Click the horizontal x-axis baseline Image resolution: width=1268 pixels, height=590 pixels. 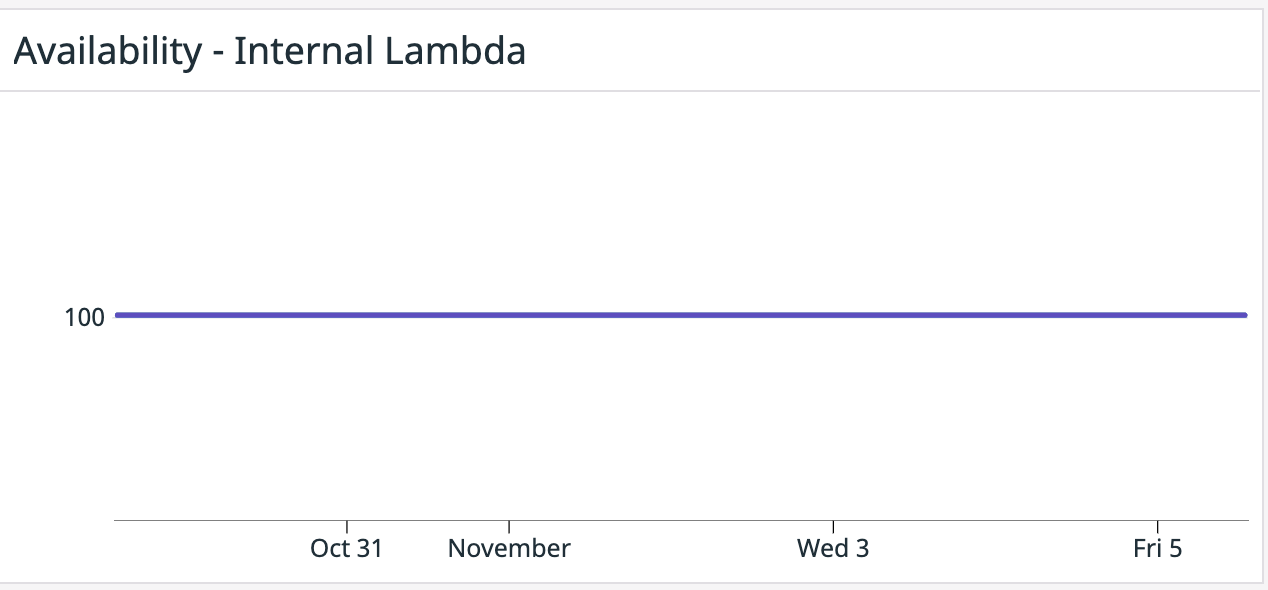680,520
